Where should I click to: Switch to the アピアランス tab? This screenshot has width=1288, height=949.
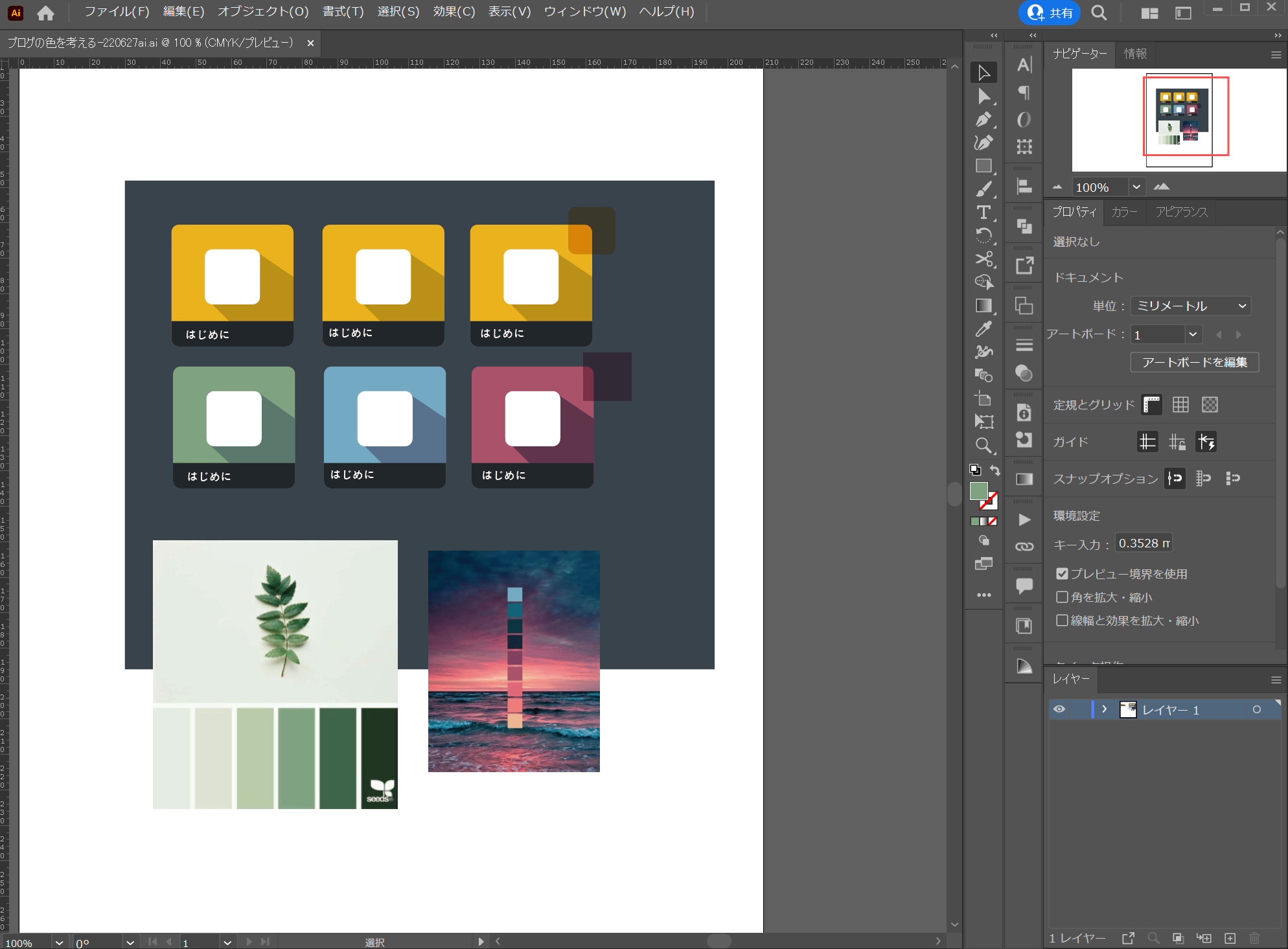1181,212
